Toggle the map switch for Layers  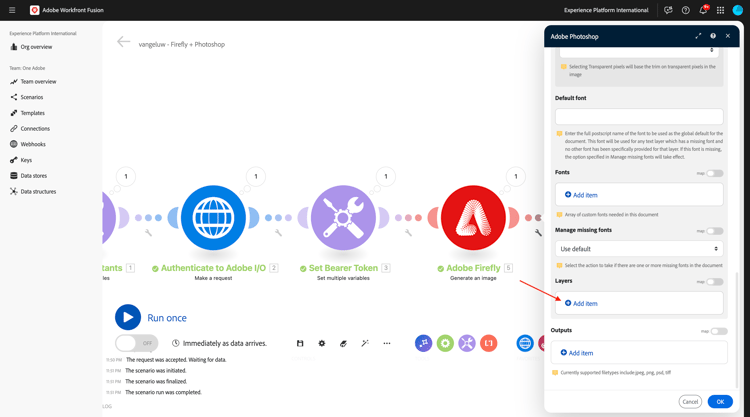click(x=715, y=282)
